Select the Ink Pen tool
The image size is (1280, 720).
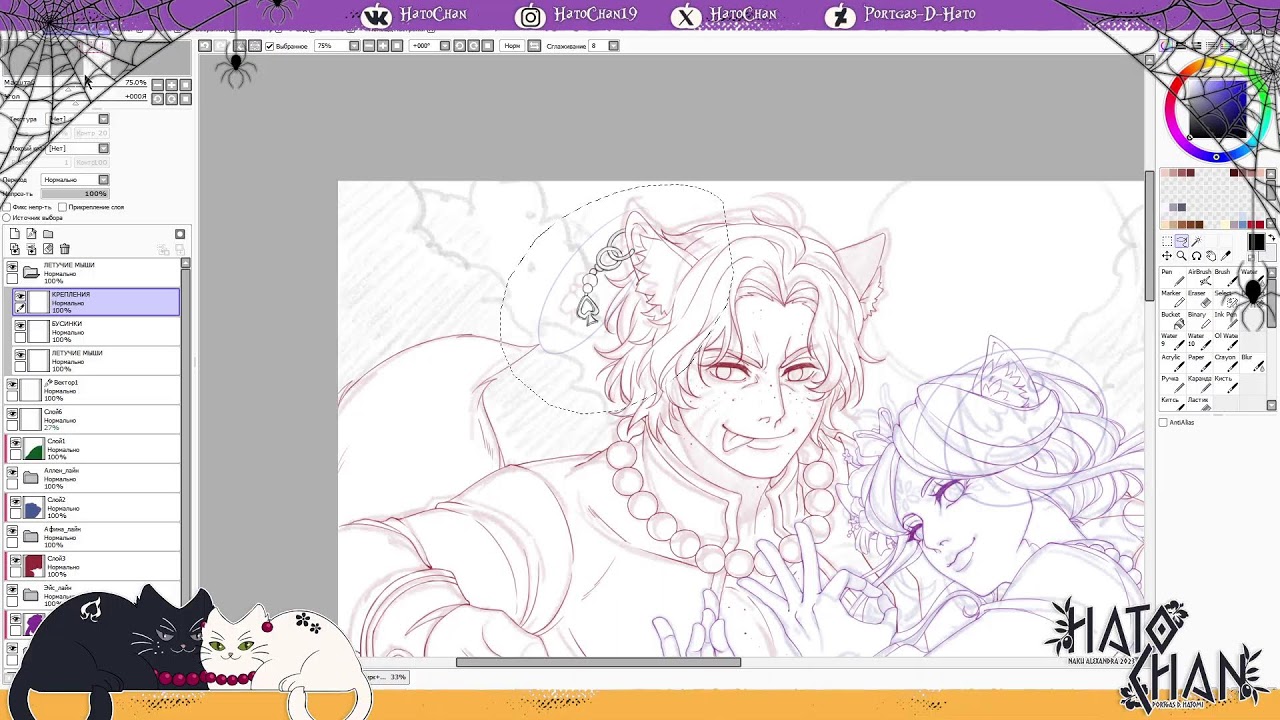[1225, 320]
